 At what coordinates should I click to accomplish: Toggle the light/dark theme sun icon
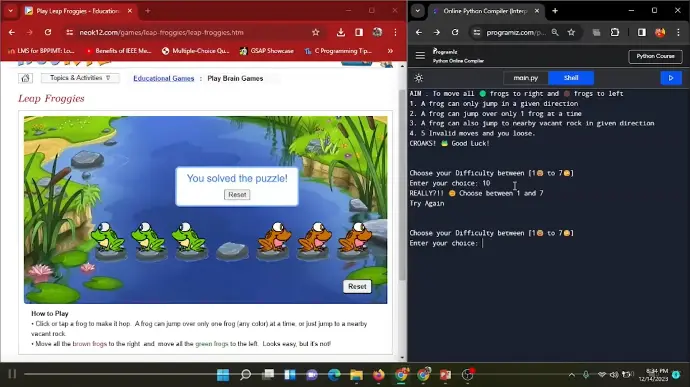coord(418,78)
